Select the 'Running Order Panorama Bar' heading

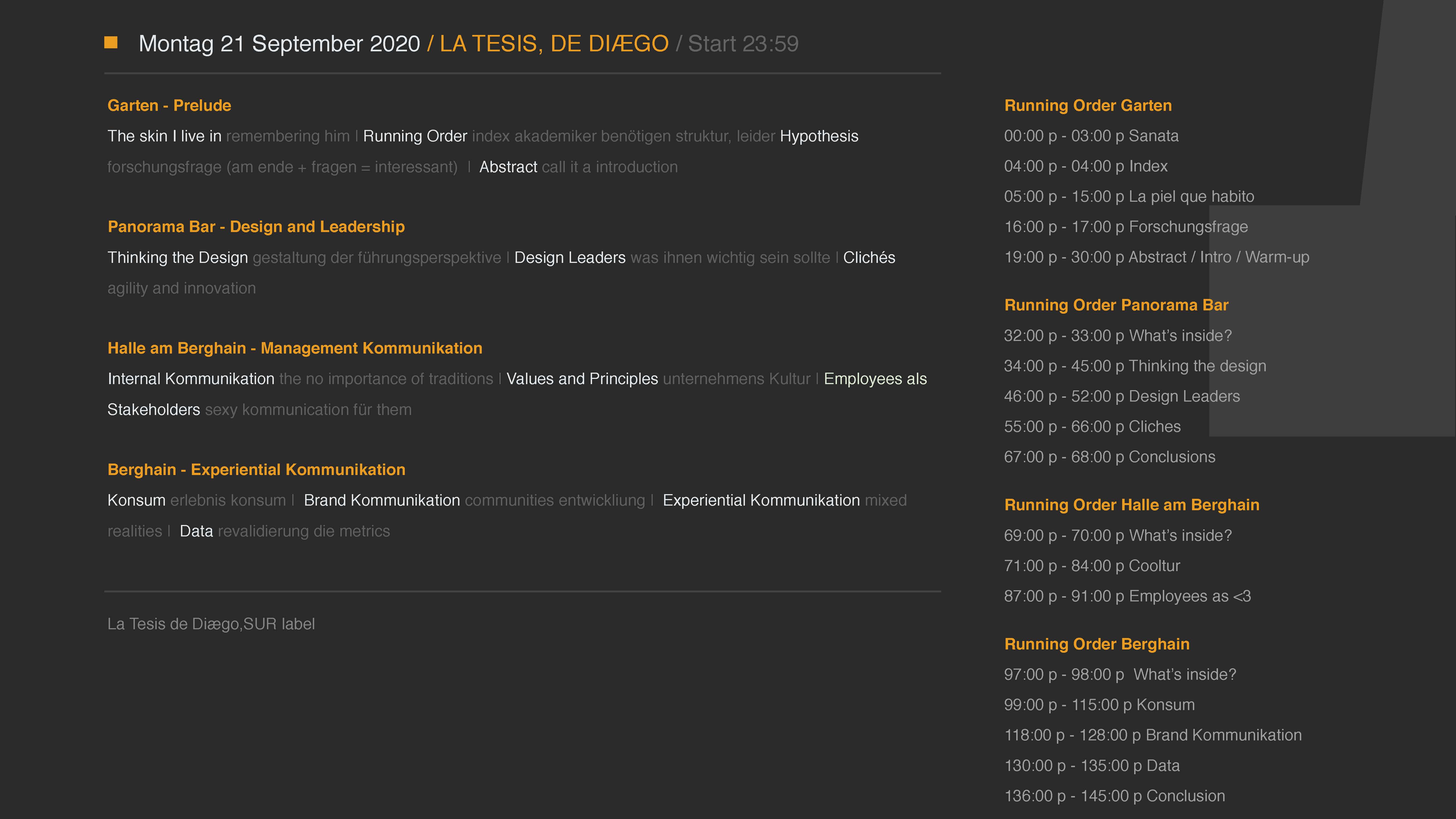tap(1116, 305)
